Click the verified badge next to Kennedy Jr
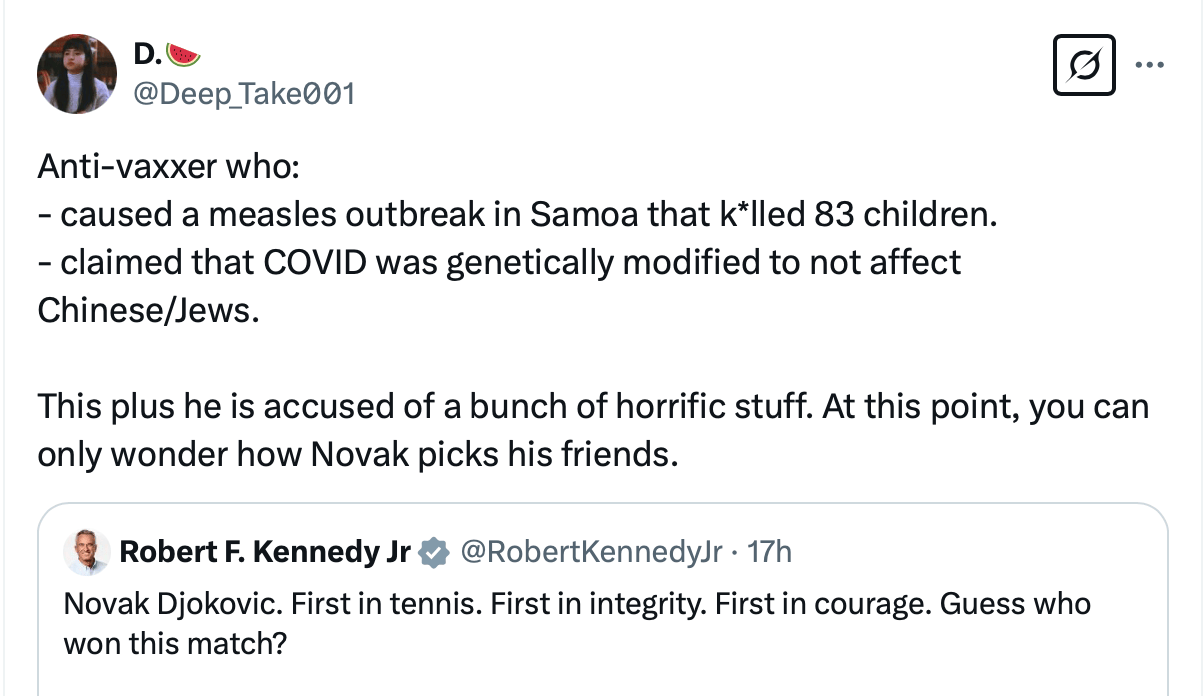 pos(432,552)
